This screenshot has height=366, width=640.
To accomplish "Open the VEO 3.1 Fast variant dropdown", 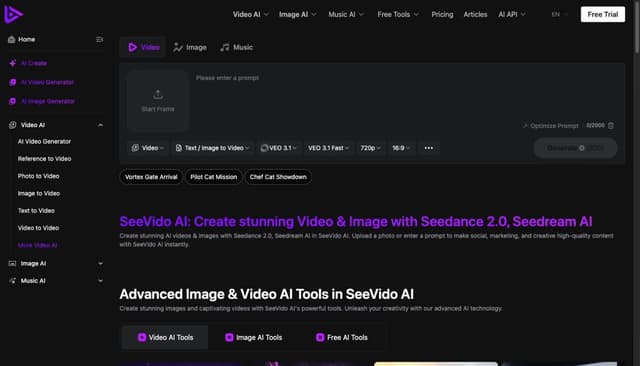I will click(x=329, y=148).
